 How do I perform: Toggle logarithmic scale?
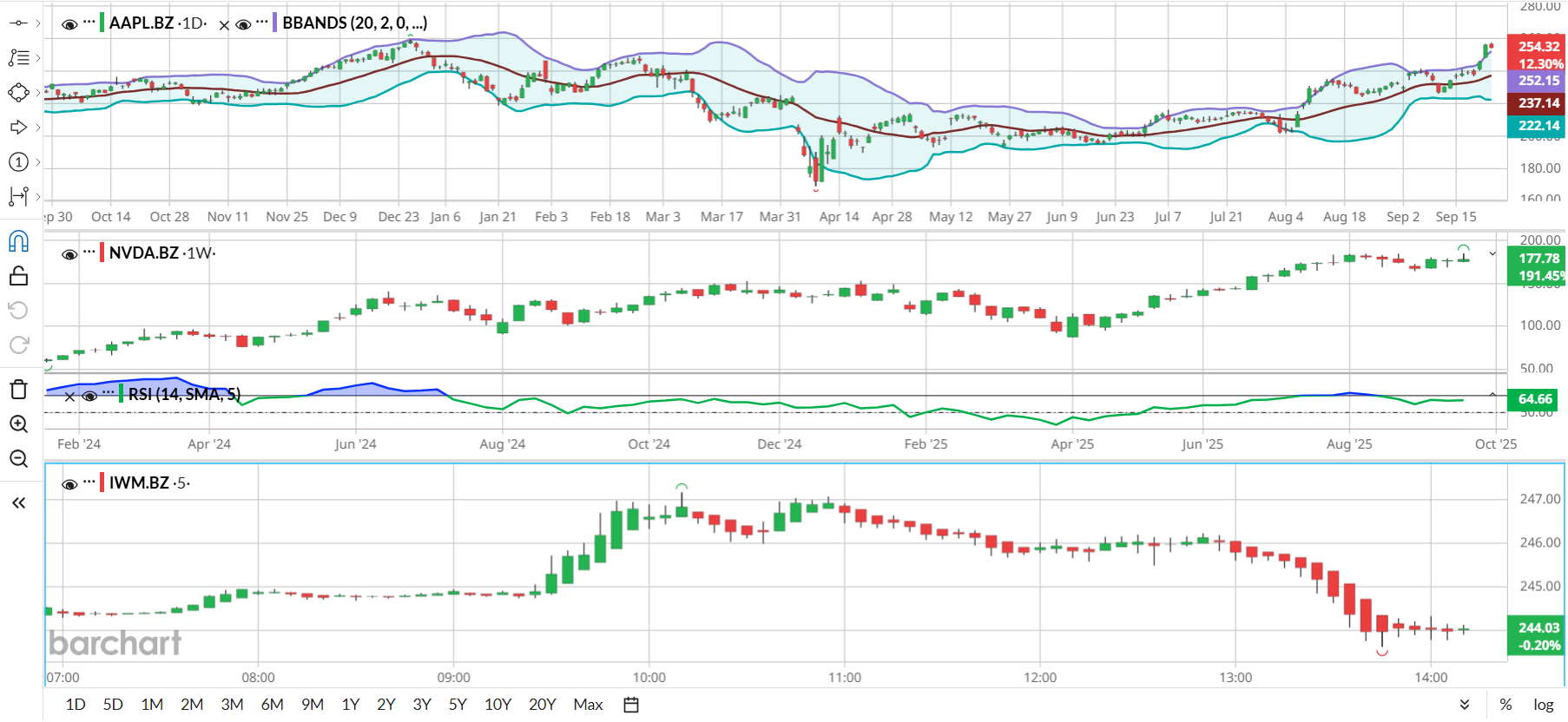pos(1543,705)
